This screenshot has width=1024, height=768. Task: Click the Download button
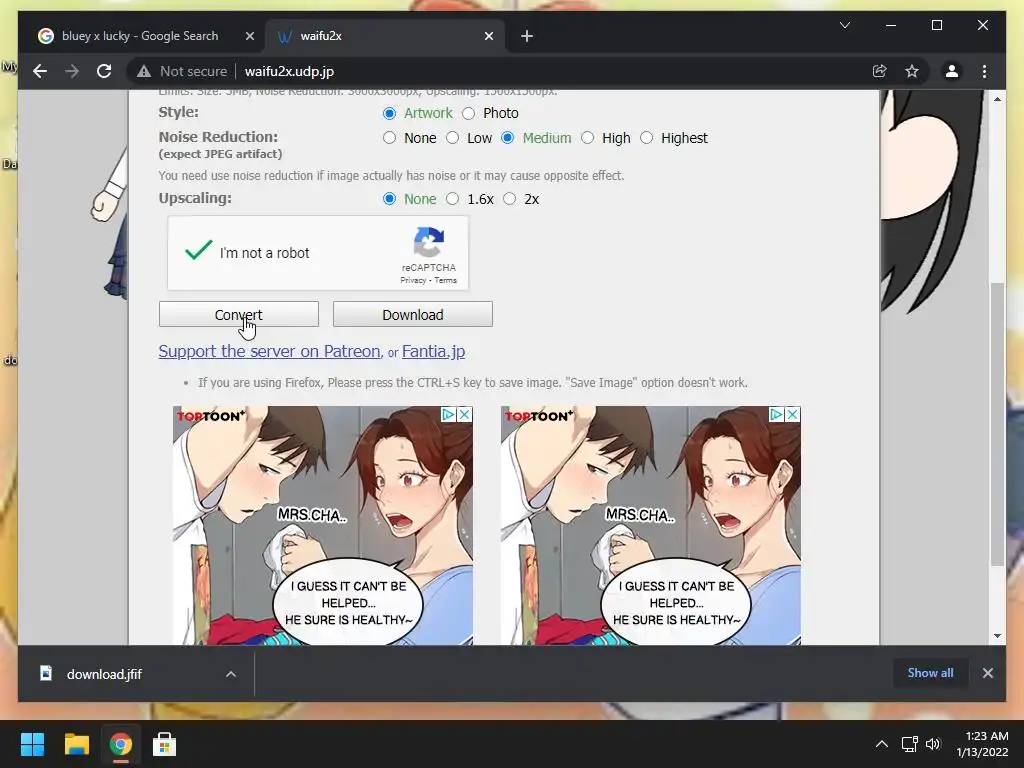tap(413, 314)
